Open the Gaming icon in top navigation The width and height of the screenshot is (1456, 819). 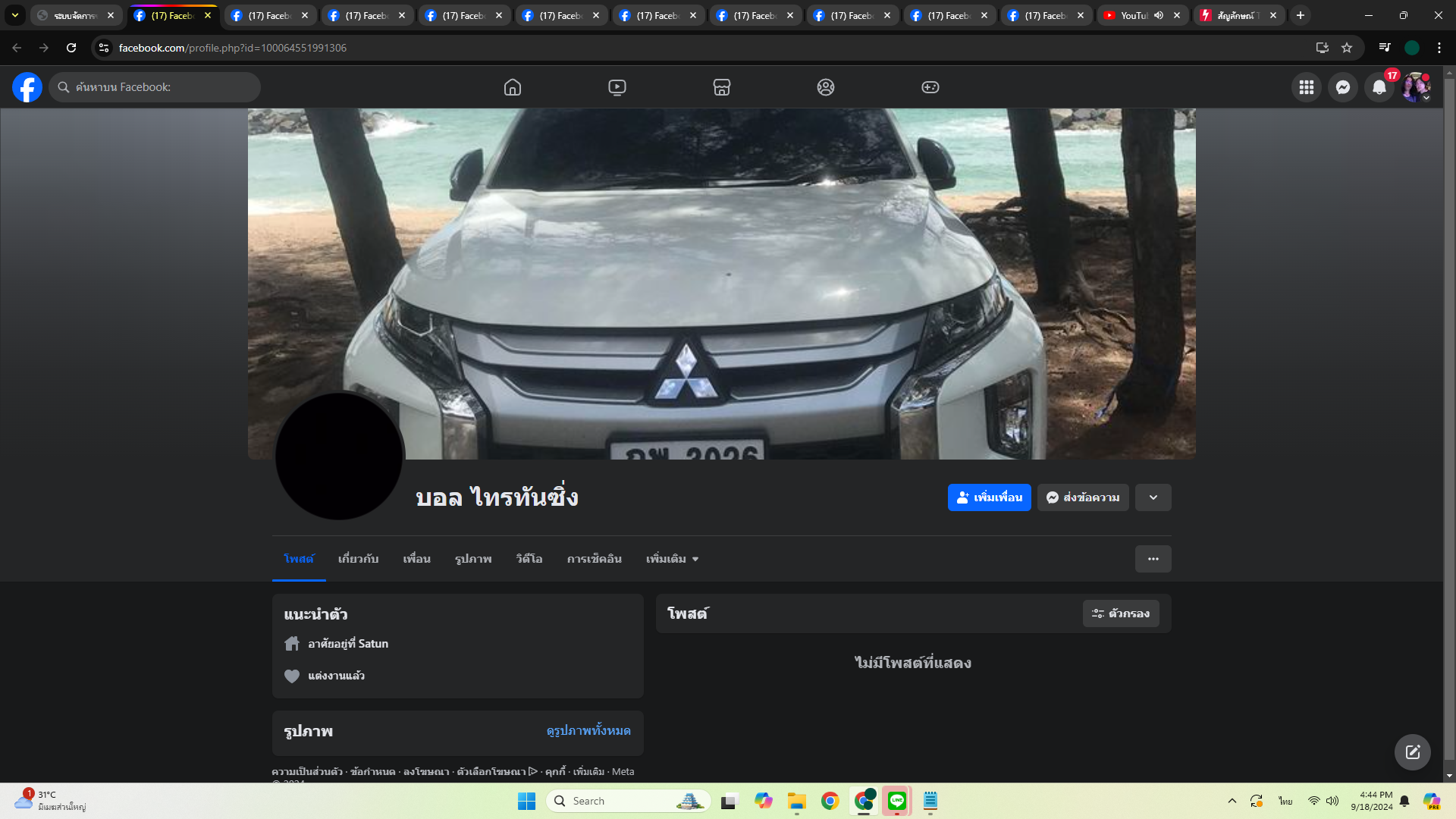click(930, 87)
